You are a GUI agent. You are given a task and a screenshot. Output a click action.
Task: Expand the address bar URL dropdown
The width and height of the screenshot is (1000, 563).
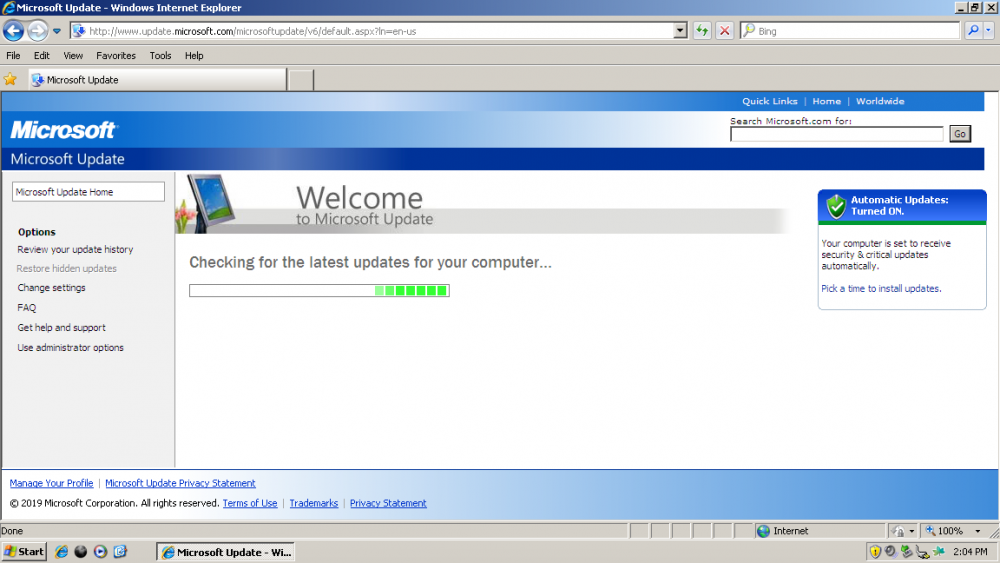pos(680,31)
